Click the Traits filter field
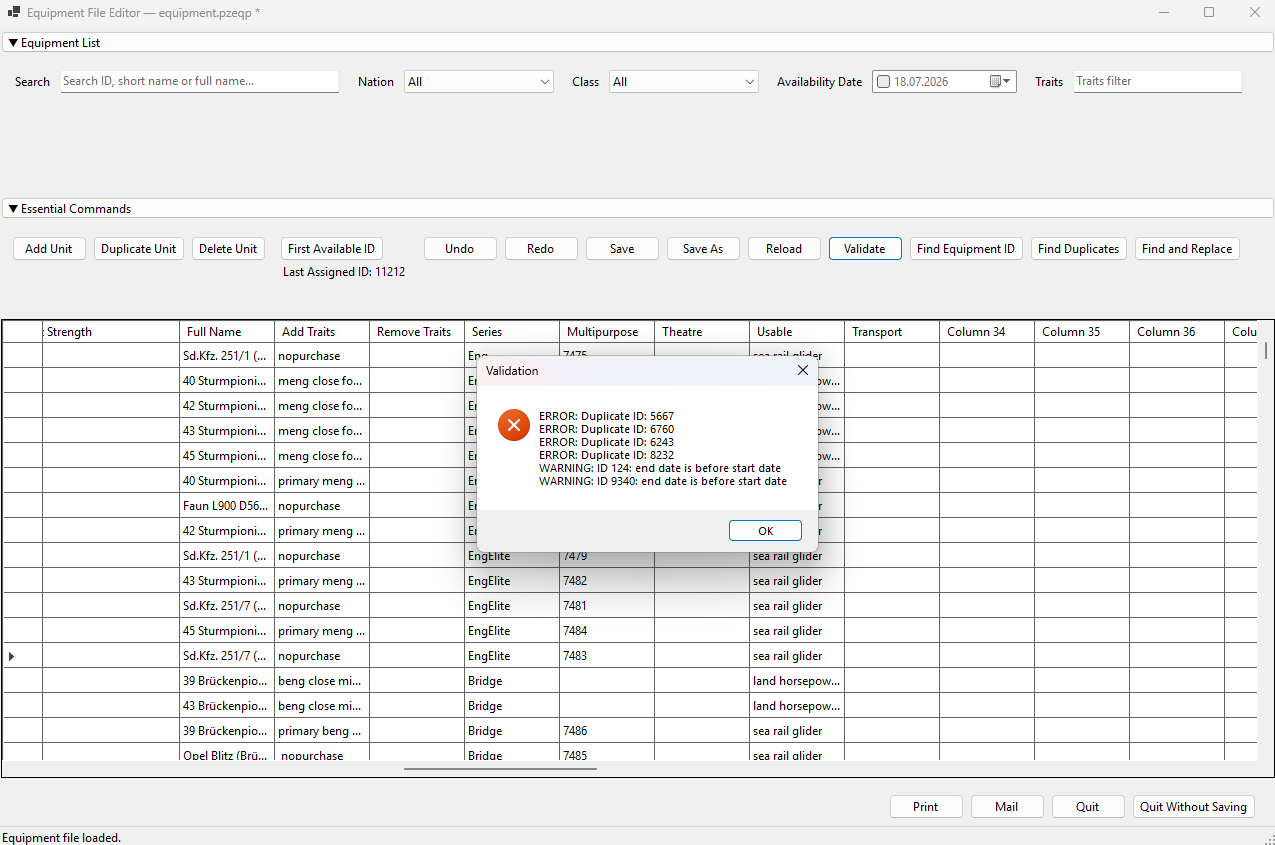This screenshot has height=845, width=1275. [x=1158, y=81]
